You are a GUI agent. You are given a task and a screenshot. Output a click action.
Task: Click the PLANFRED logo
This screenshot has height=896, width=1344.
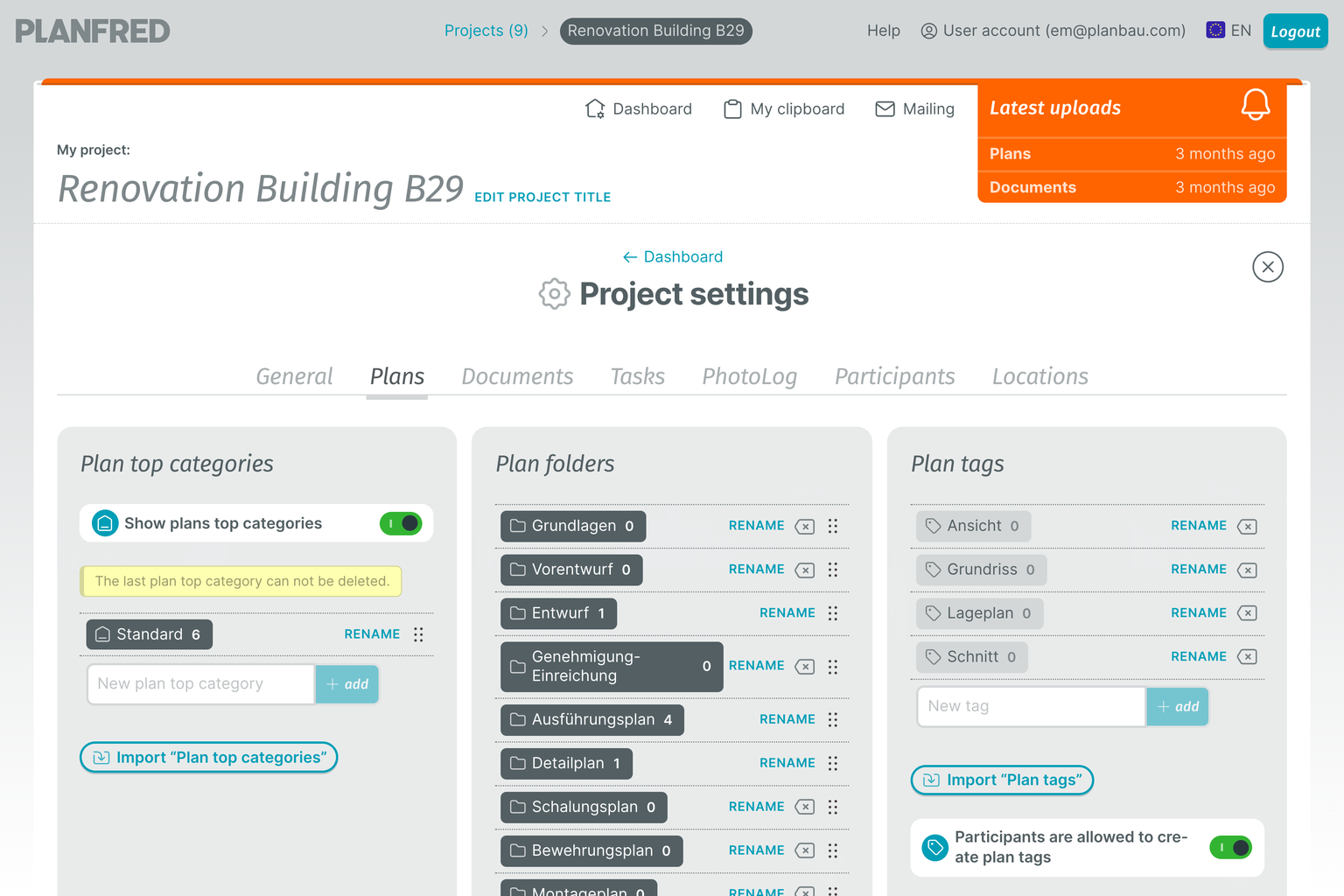point(92,31)
